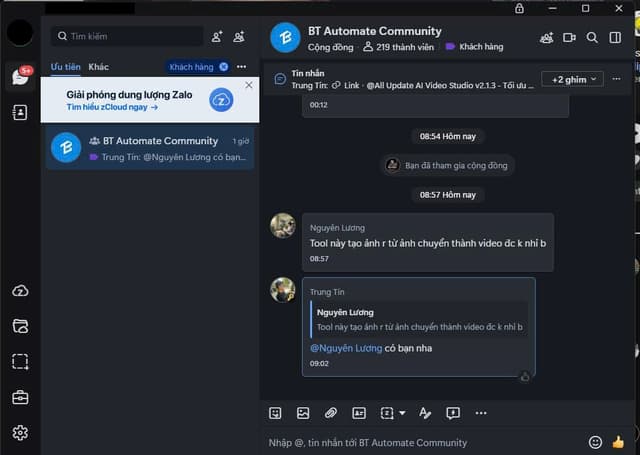Open the screenshot capture options dropdown arrow
Image resolution: width=640 pixels, height=455 pixels.
(402, 413)
